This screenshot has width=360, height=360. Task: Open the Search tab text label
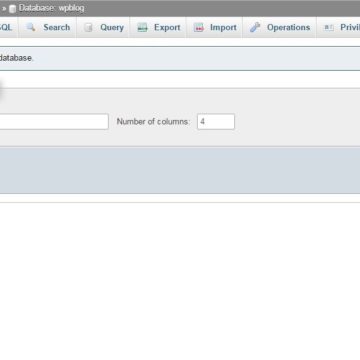pyautogui.click(x=57, y=27)
